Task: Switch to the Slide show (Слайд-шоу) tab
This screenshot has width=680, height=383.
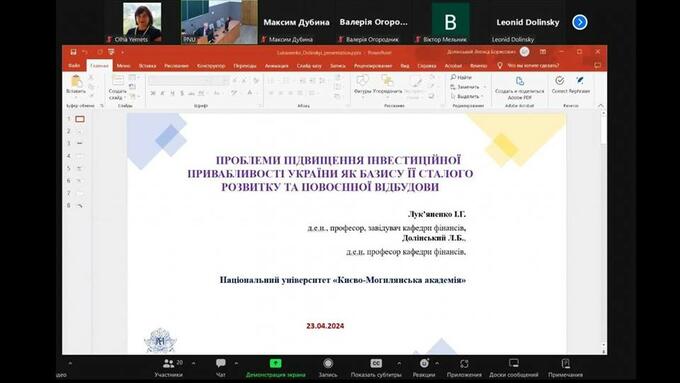Action: (x=309, y=66)
